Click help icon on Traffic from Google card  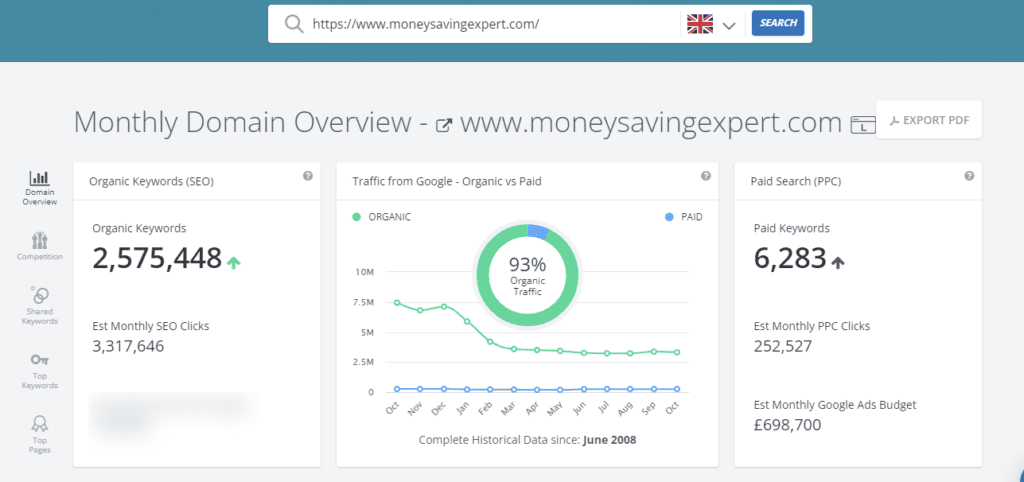(706, 176)
